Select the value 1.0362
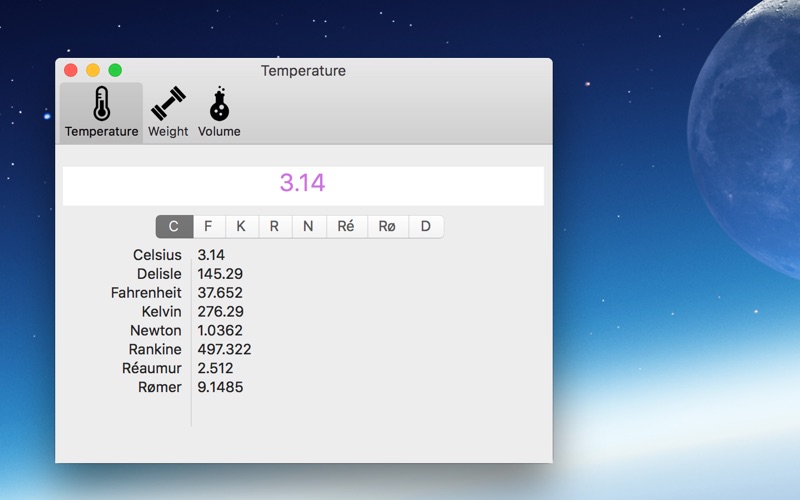Image resolution: width=800 pixels, height=500 pixels. [x=220, y=330]
